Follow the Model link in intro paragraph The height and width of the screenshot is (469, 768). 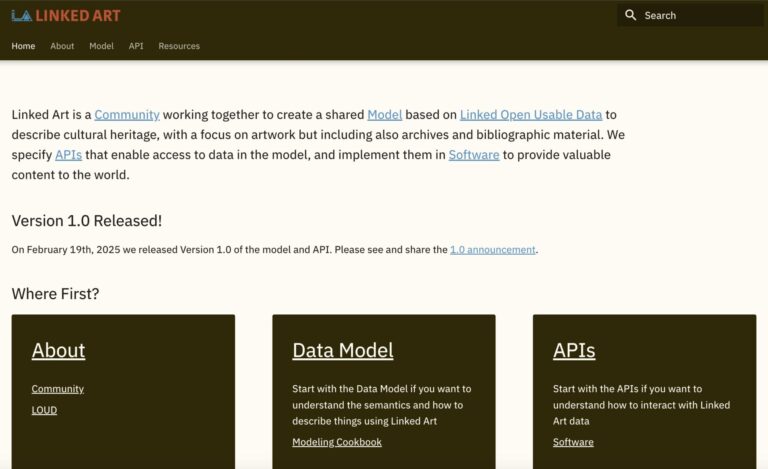(384, 115)
